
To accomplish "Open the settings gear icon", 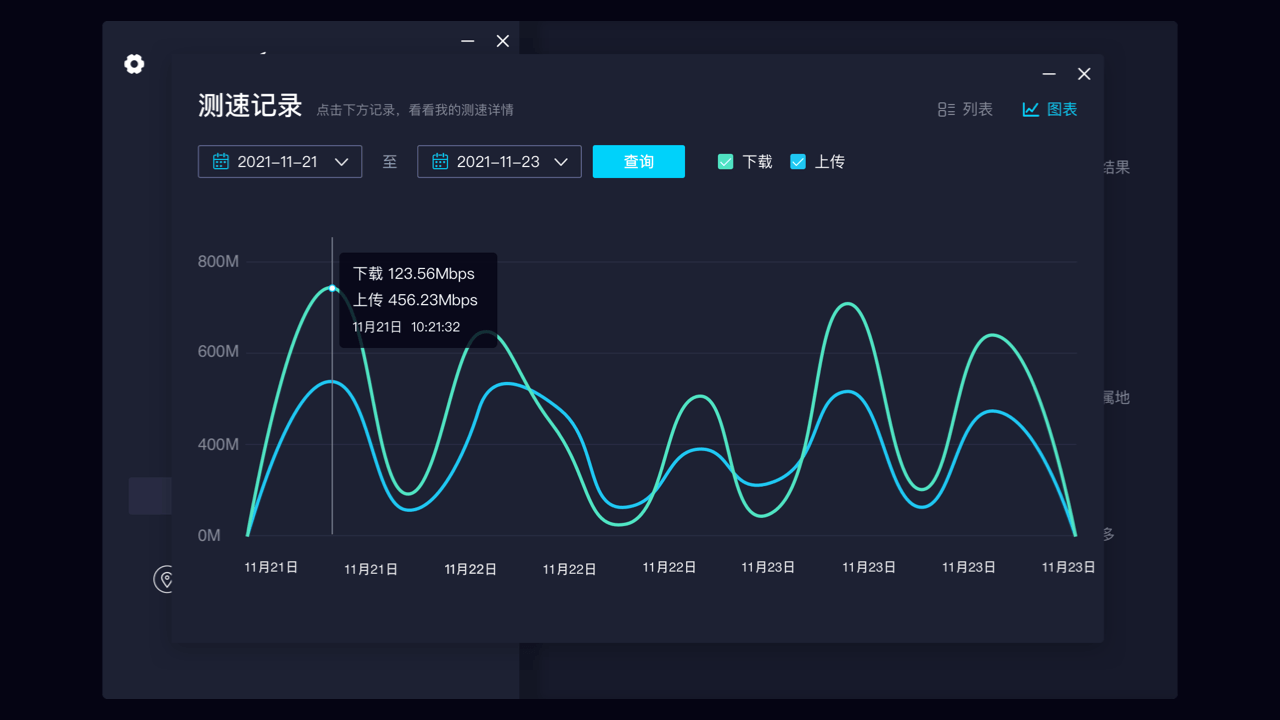I will click(134, 64).
